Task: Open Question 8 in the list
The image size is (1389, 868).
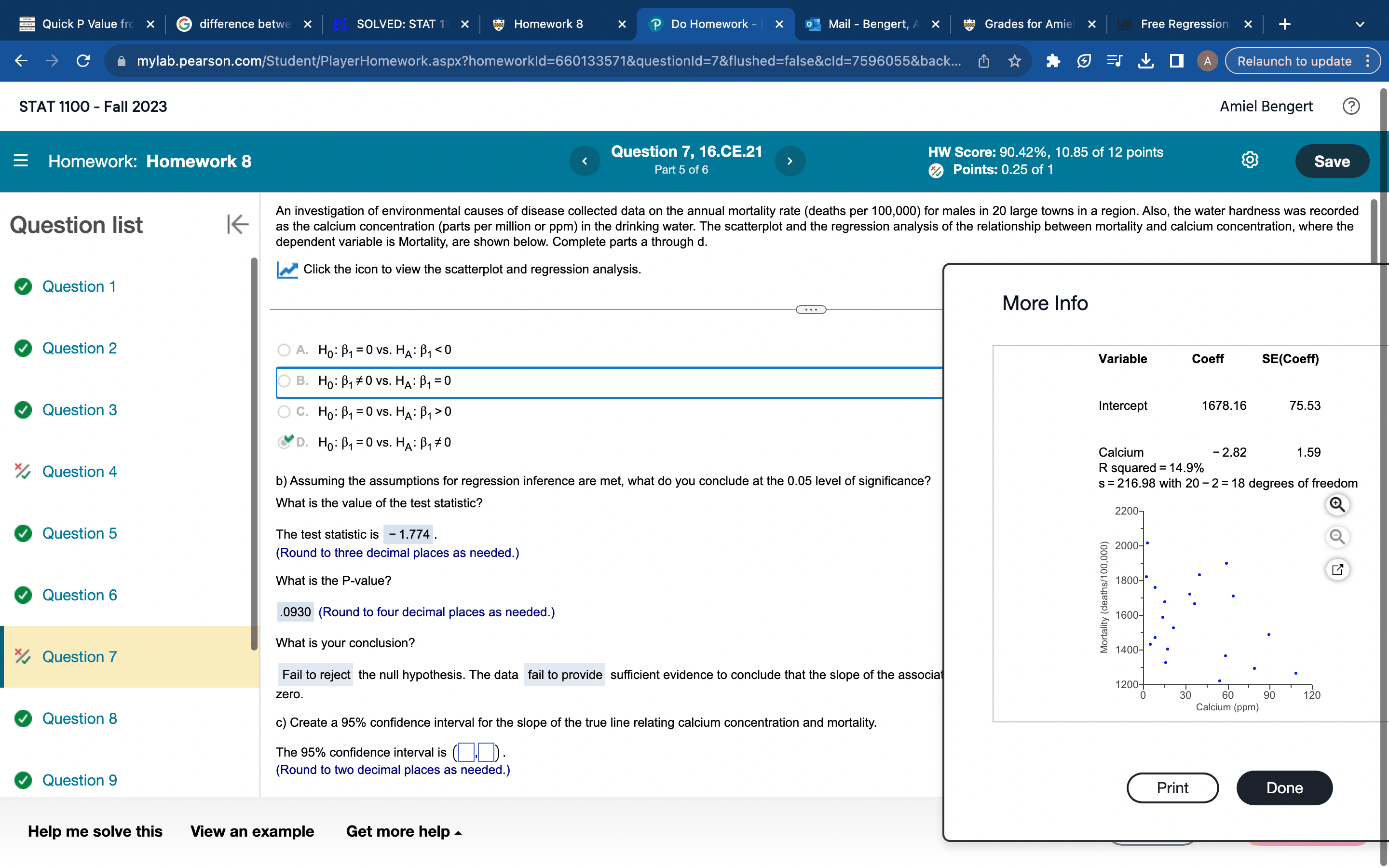Action: (x=79, y=718)
